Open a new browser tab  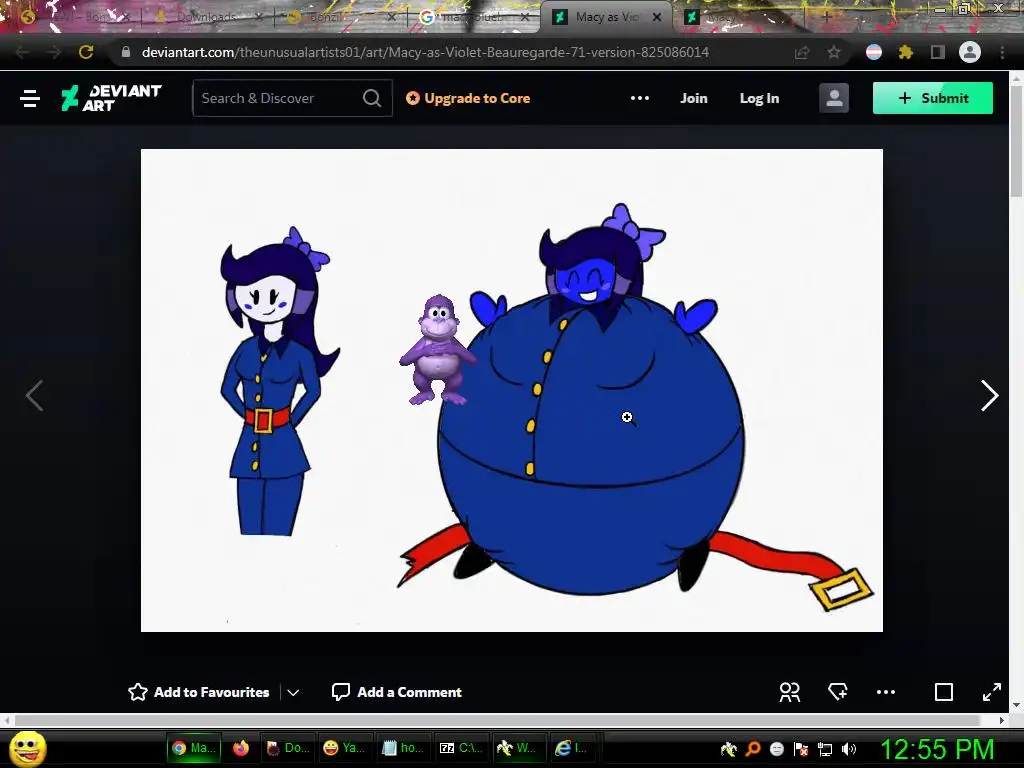tap(826, 17)
